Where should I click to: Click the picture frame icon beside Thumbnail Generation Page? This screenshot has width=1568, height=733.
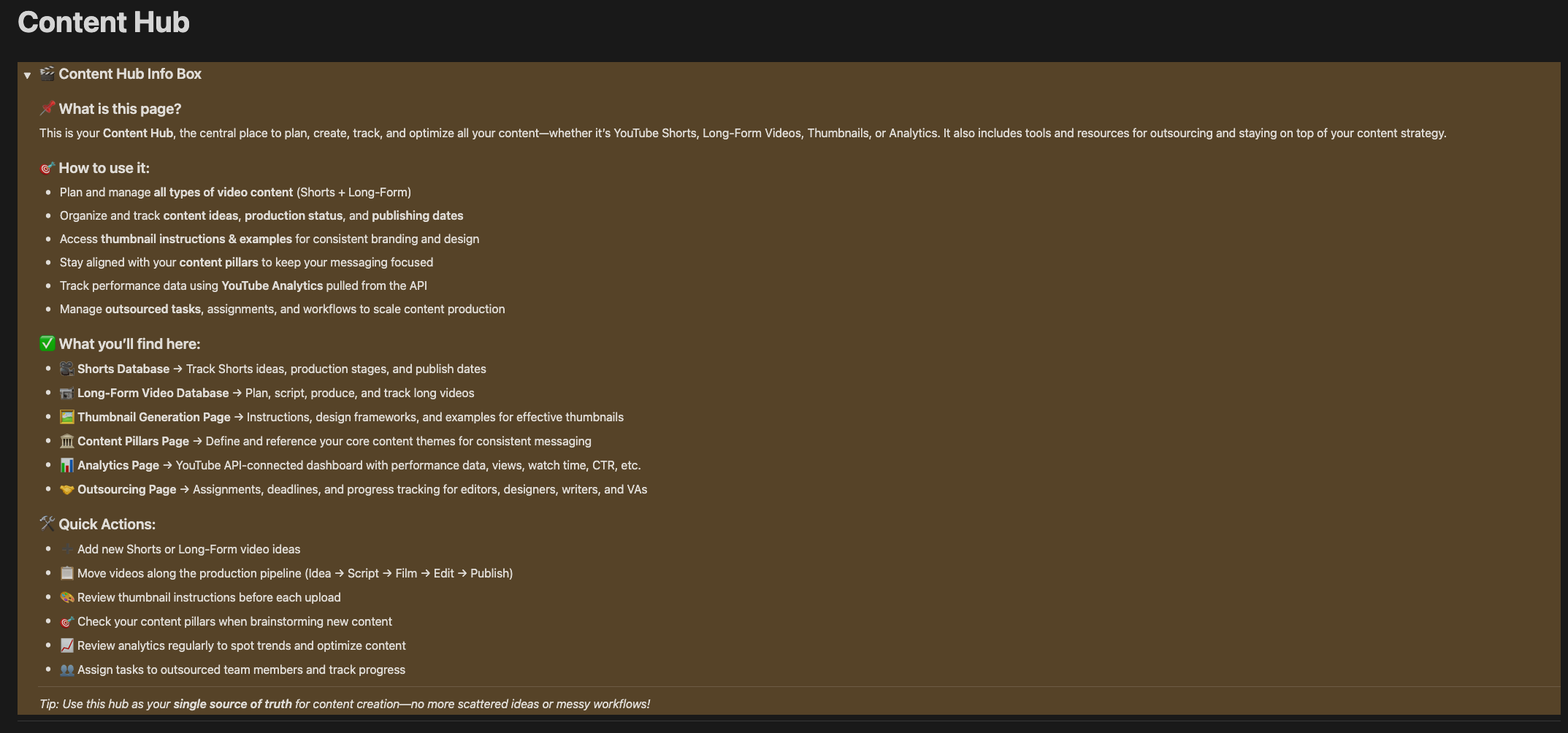[x=67, y=417]
